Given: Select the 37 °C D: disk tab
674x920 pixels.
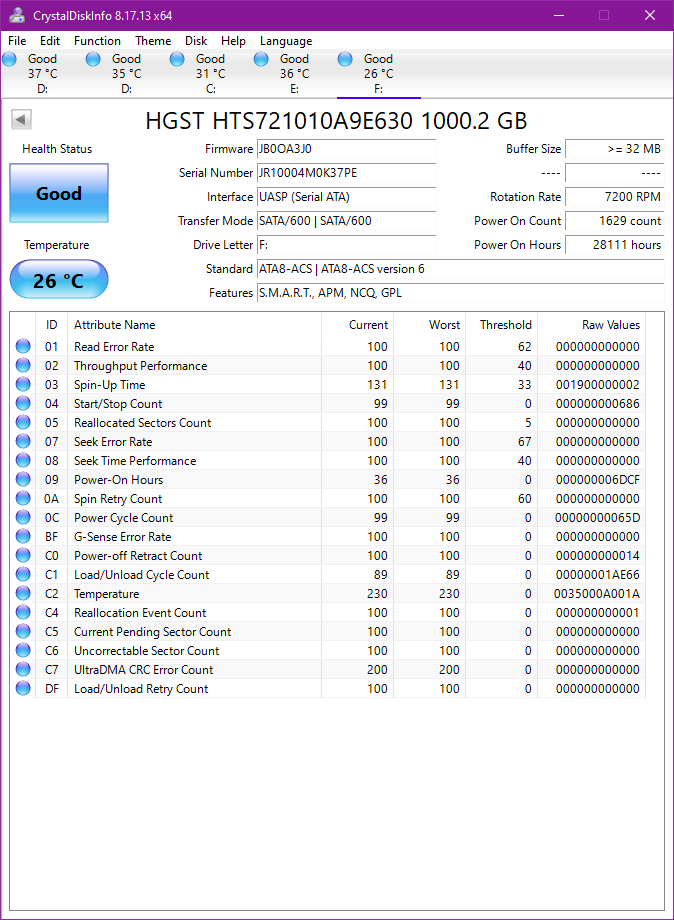Looking at the screenshot, I should pyautogui.click(x=42, y=73).
